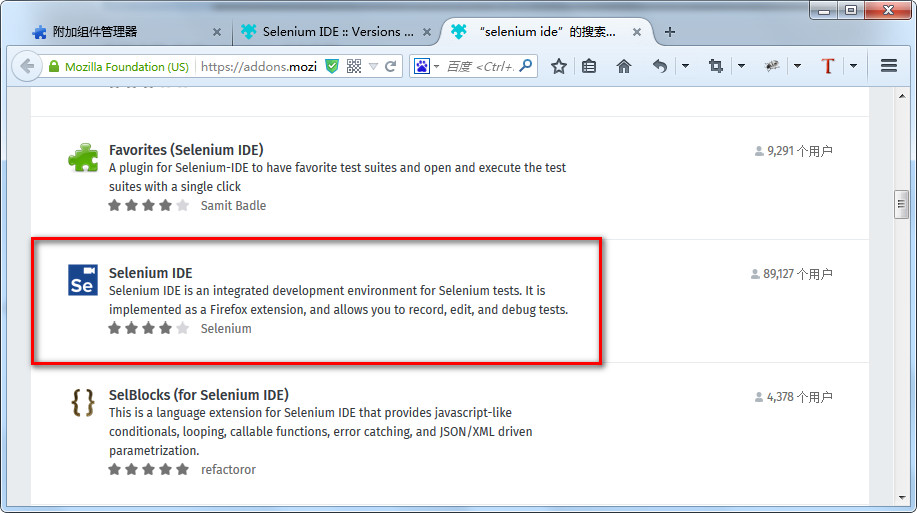Click the red T toolbar icon
The width and height of the screenshot is (917, 513).
tap(828, 66)
